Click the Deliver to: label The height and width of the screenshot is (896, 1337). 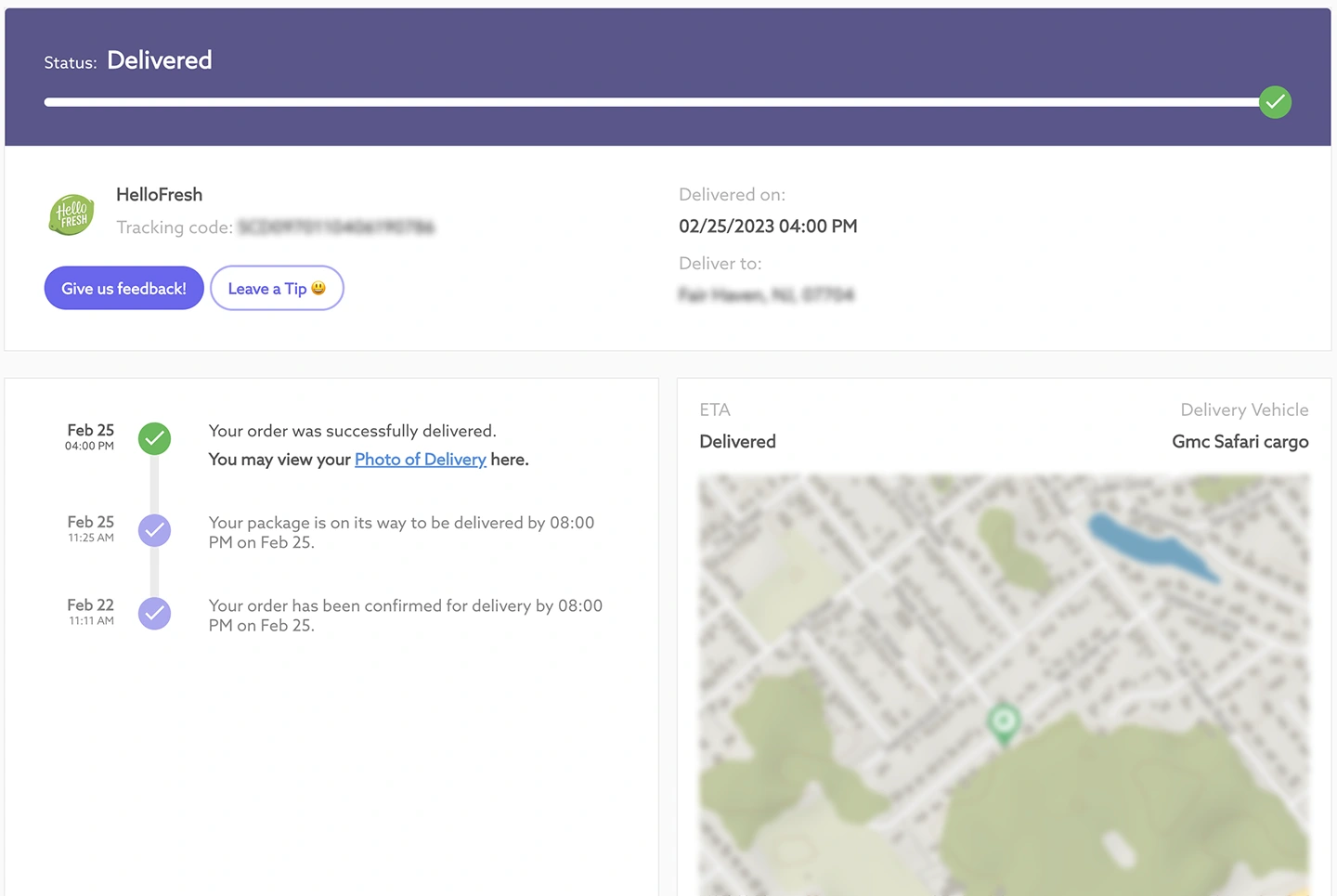[720, 264]
